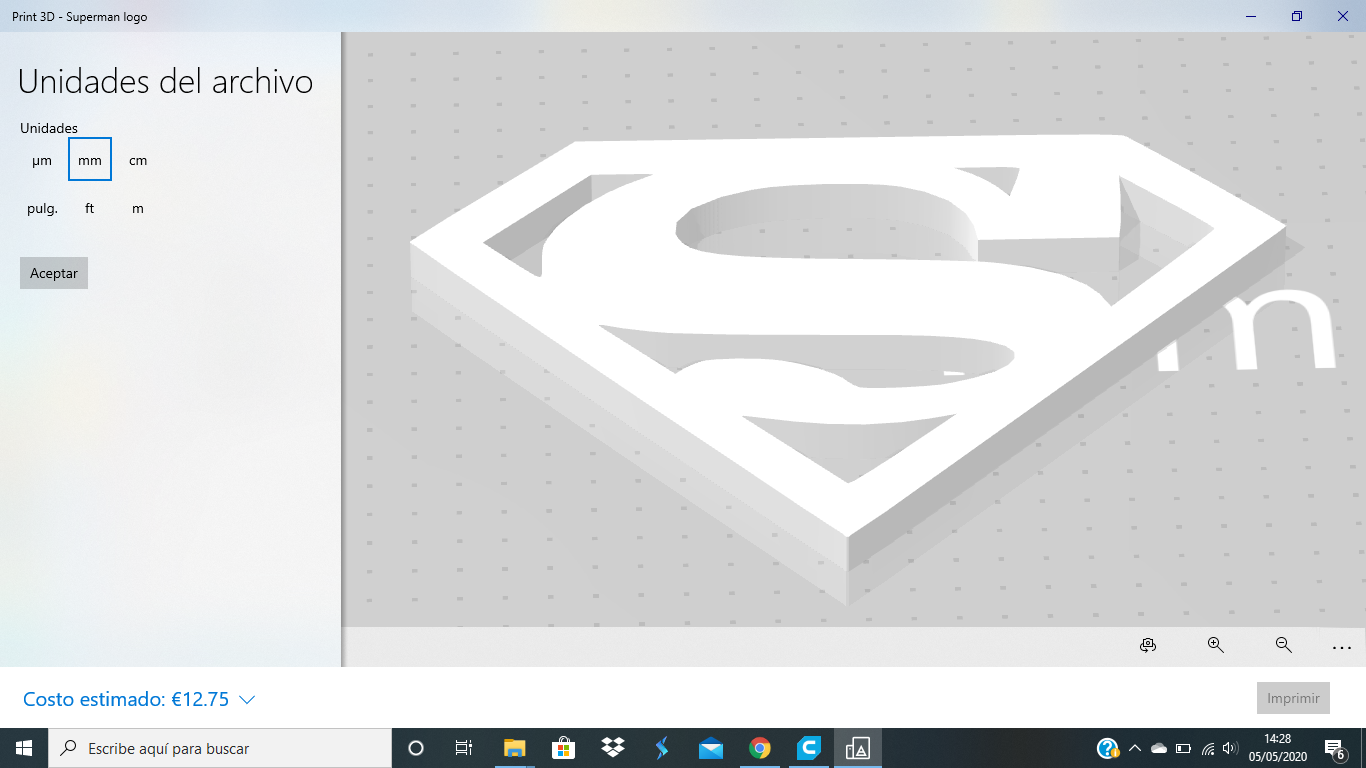The image size is (1366, 768).
Task: Click the Print 3D taskbar icon
Action: pyautogui.click(x=857, y=748)
